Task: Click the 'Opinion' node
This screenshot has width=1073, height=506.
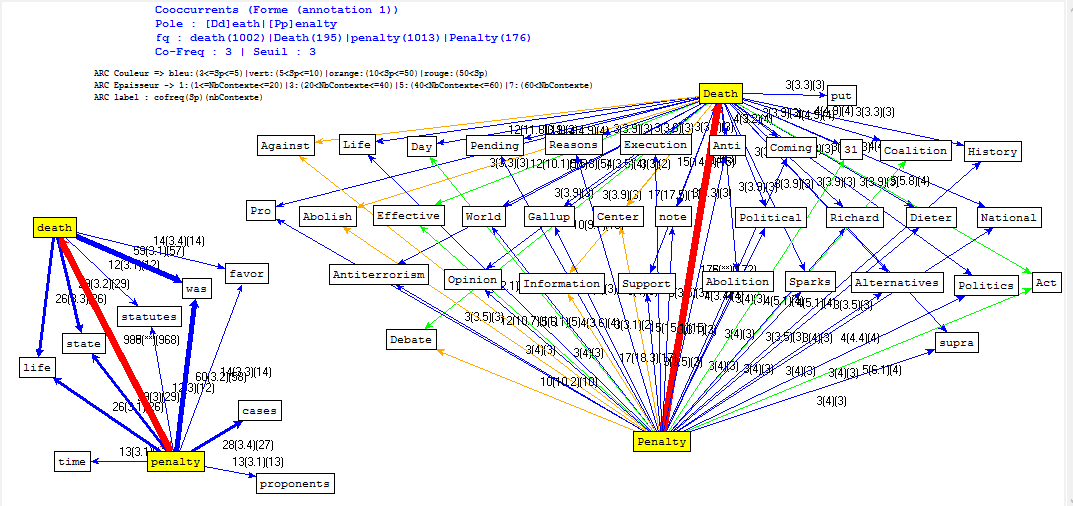Action: pyautogui.click(x=471, y=279)
